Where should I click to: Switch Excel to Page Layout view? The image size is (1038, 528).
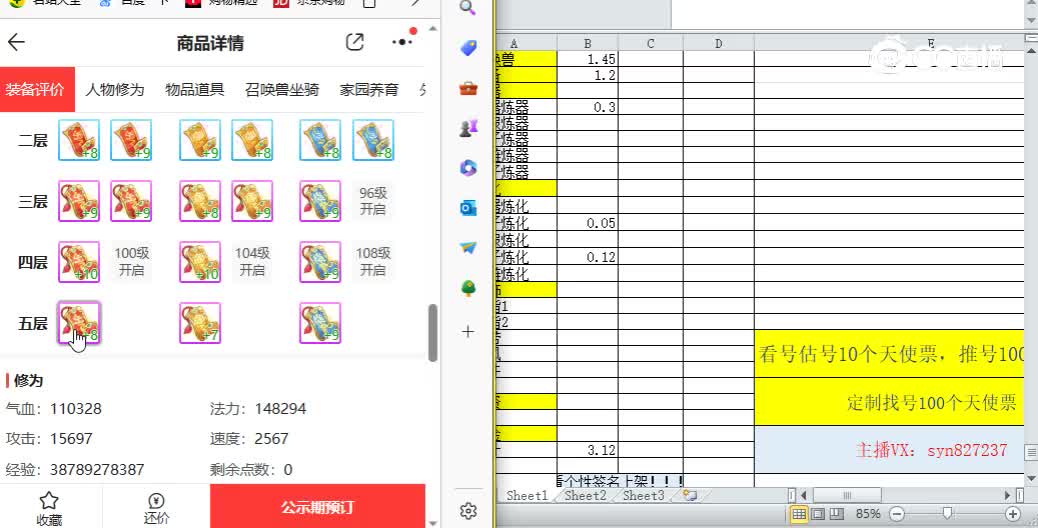(818, 514)
